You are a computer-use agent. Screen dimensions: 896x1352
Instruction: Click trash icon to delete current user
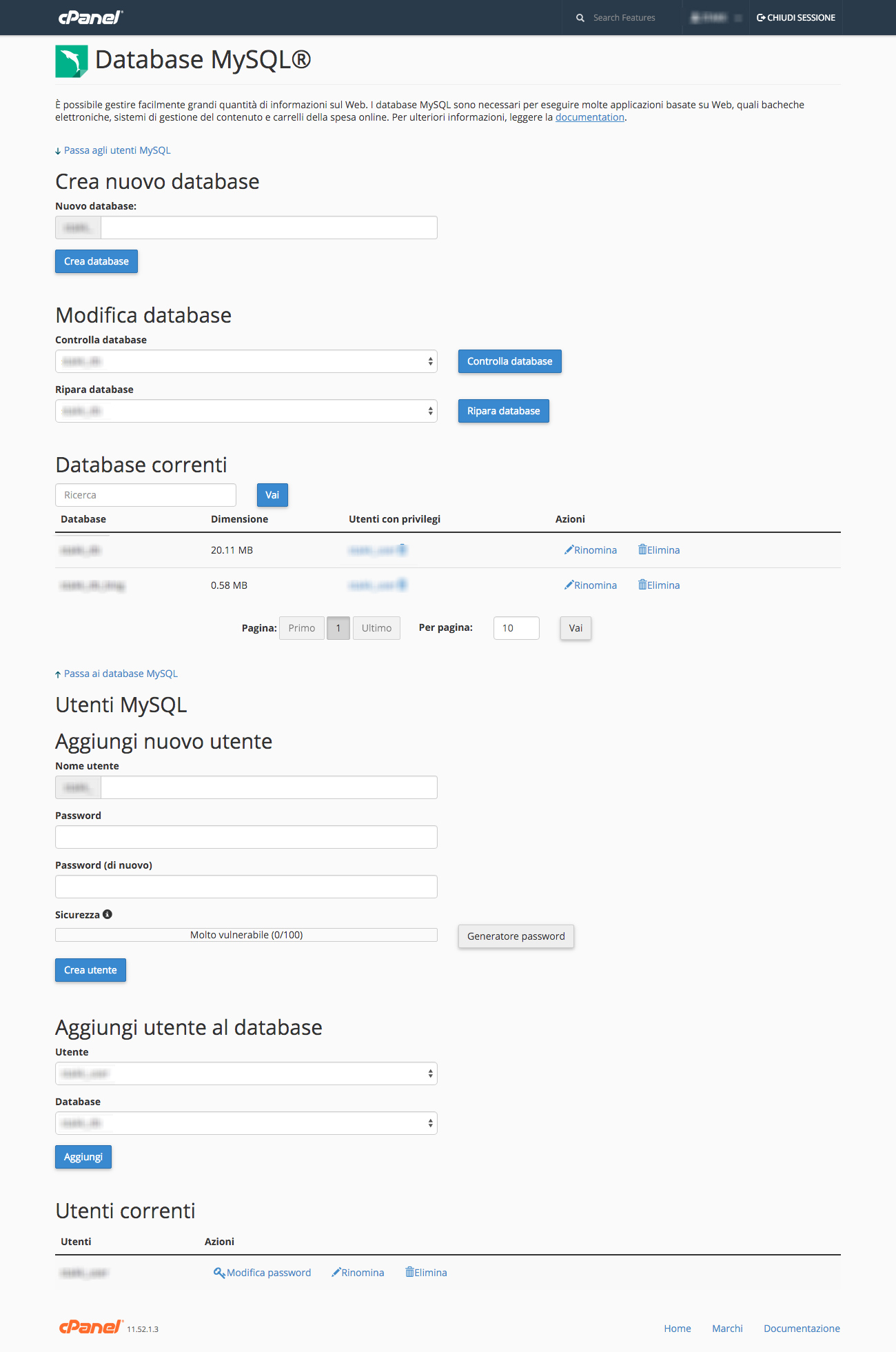tap(409, 1272)
